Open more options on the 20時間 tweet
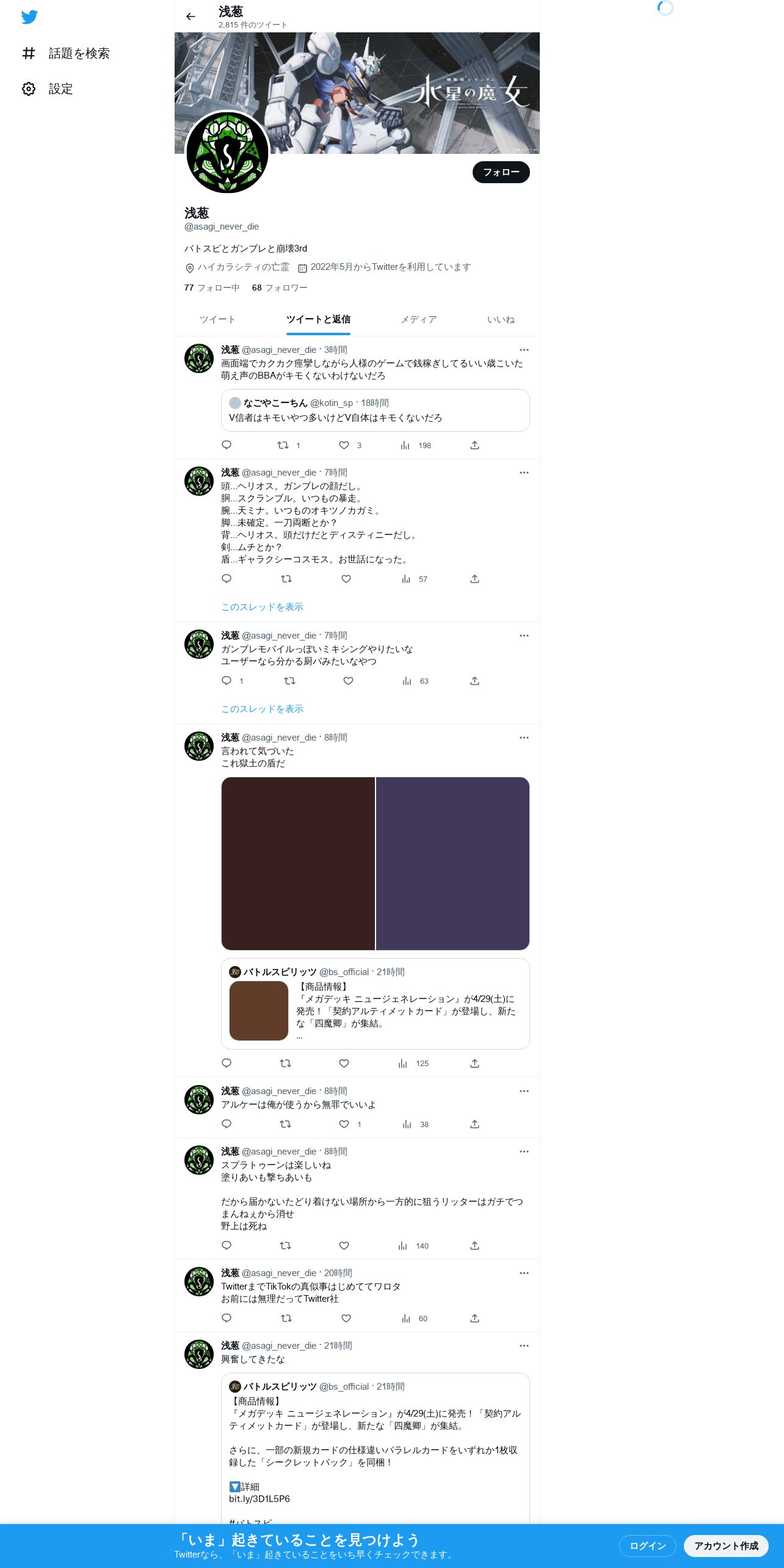 [x=524, y=1273]
